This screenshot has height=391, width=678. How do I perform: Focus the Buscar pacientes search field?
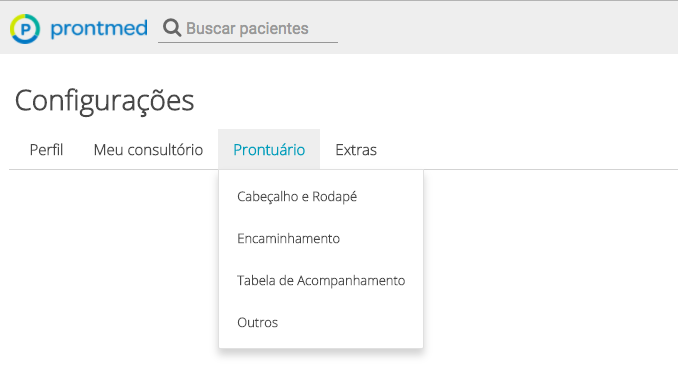[248, 29]
